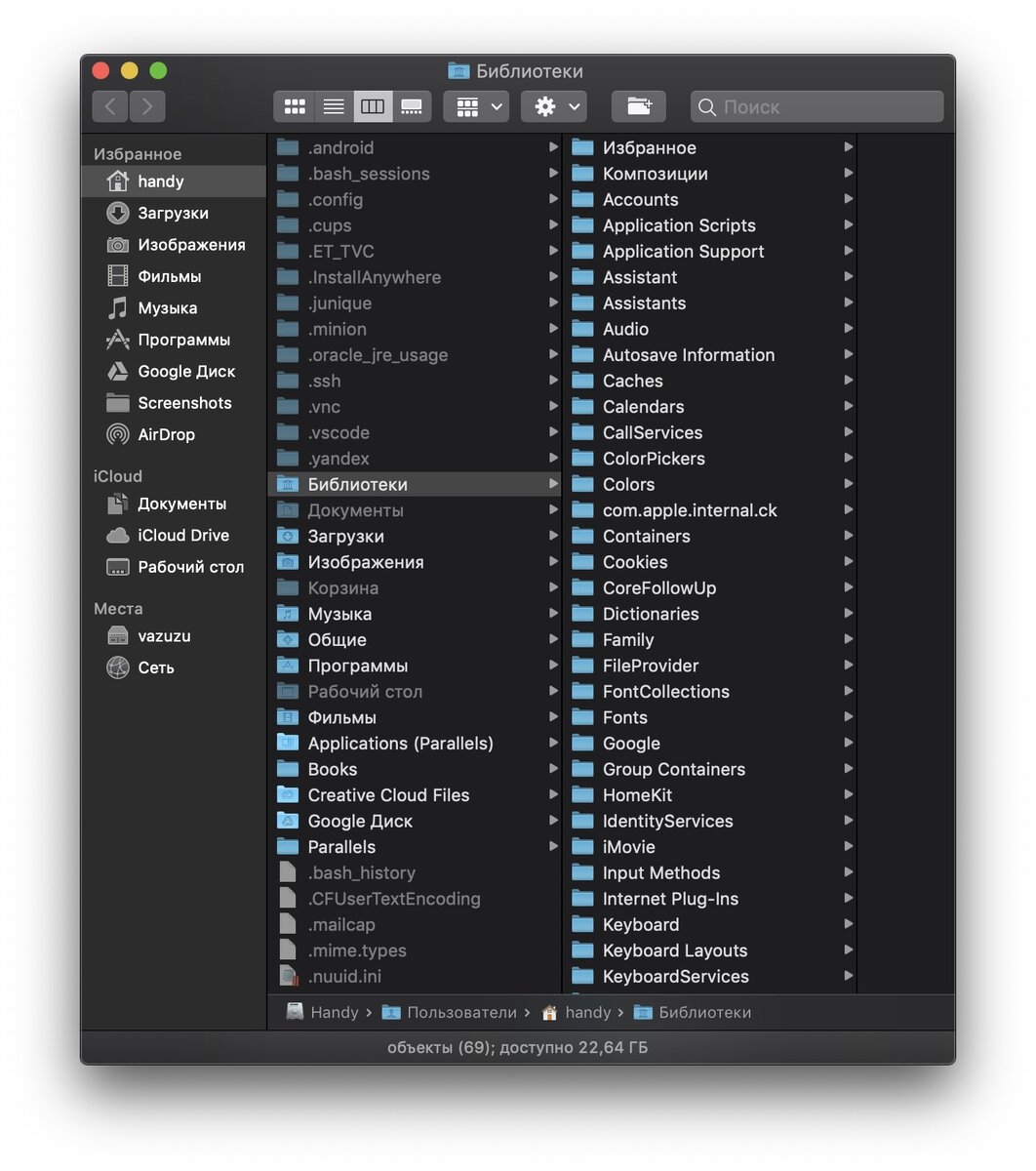This screenshot has height=1171, width=1036.
Task: Open Программы in the sidebar
Action: click(174, 340)
